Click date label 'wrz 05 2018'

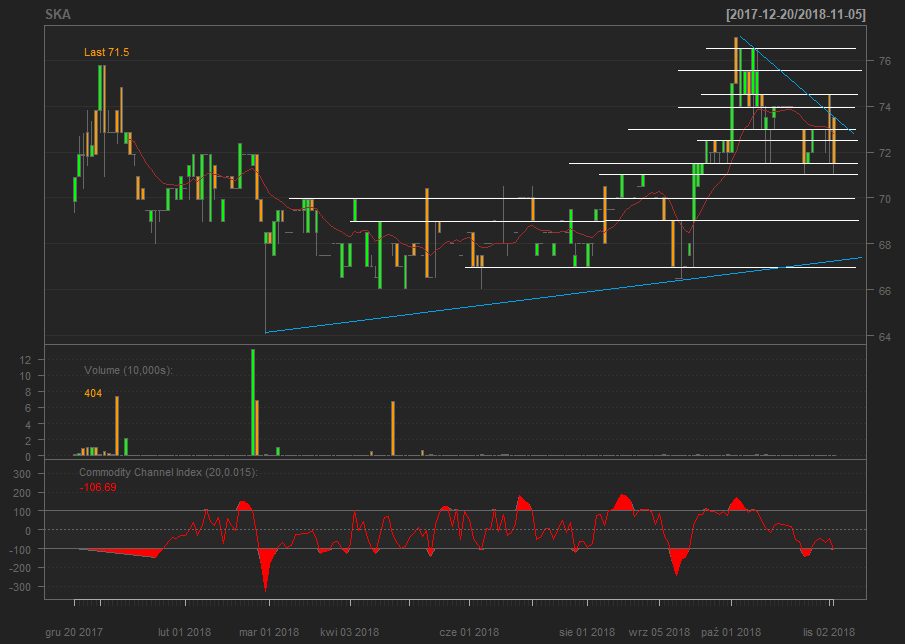[659, 632]
